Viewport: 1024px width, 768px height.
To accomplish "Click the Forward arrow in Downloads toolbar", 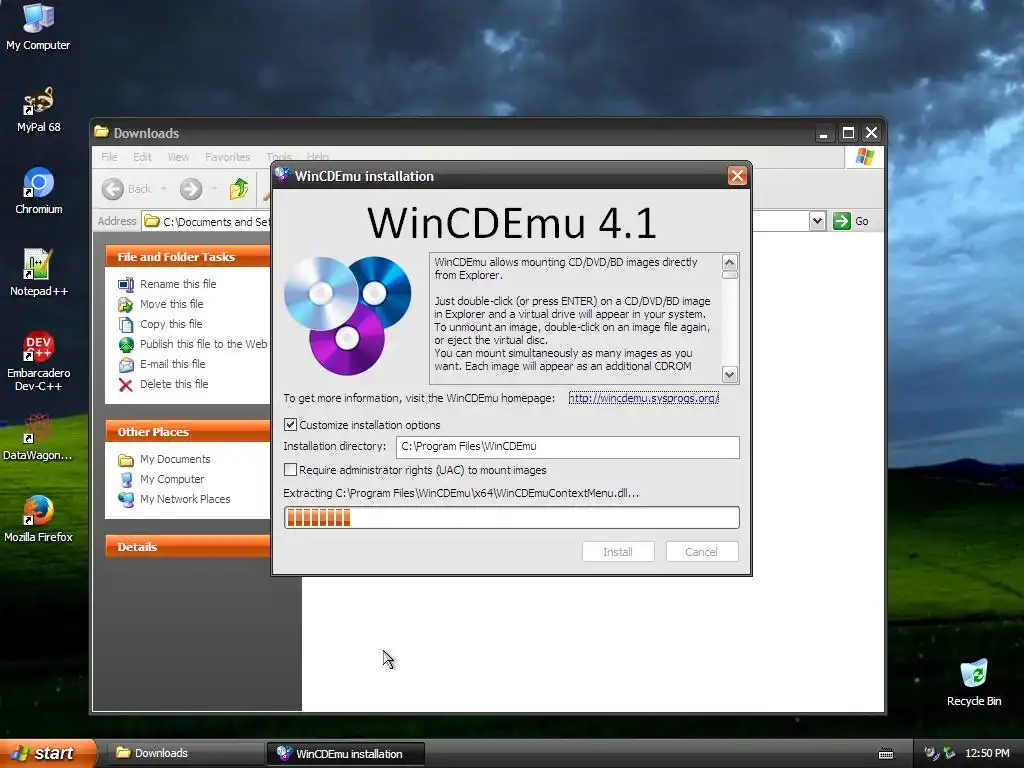I will click(x=191, y=189).
